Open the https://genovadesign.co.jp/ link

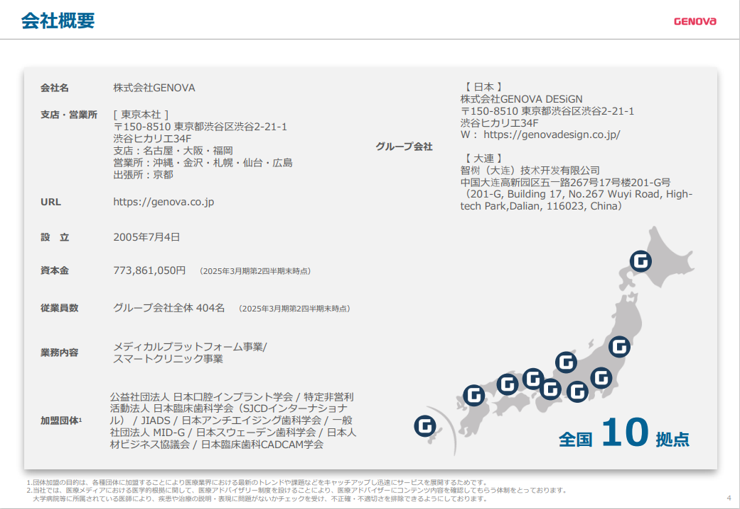[552, 135]
